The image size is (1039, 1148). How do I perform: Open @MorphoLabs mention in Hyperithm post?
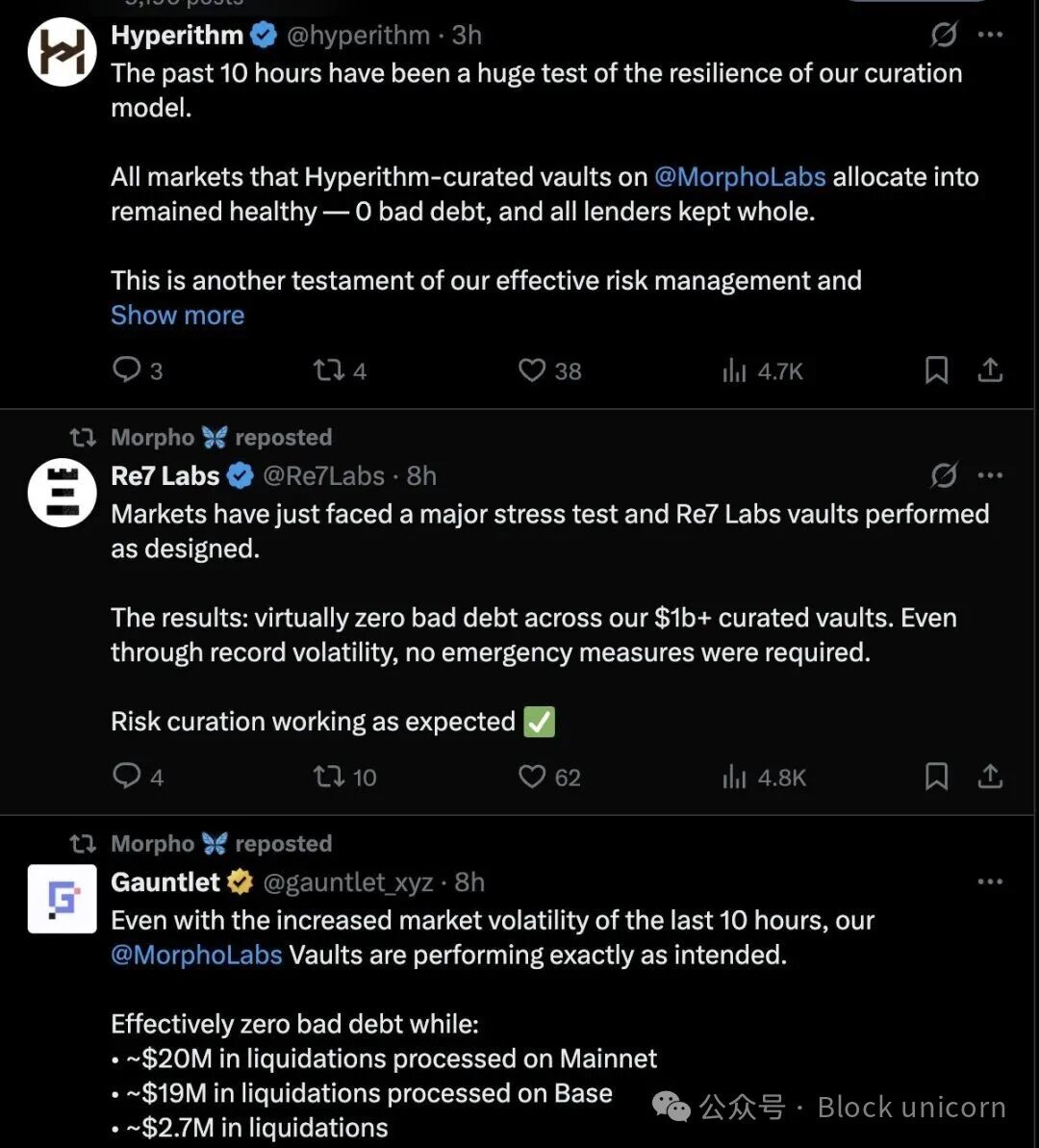[740, 177]
